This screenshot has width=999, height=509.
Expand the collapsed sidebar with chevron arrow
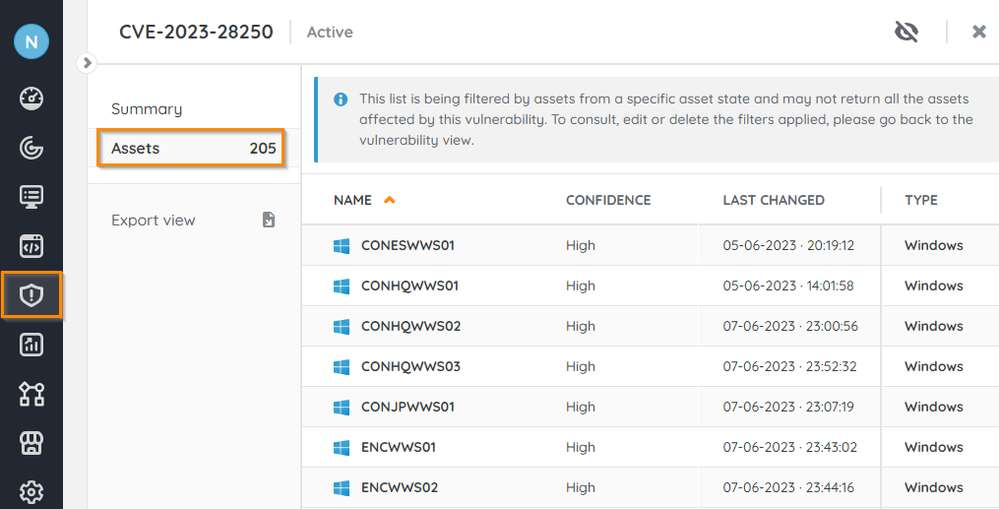coord(87,63)
